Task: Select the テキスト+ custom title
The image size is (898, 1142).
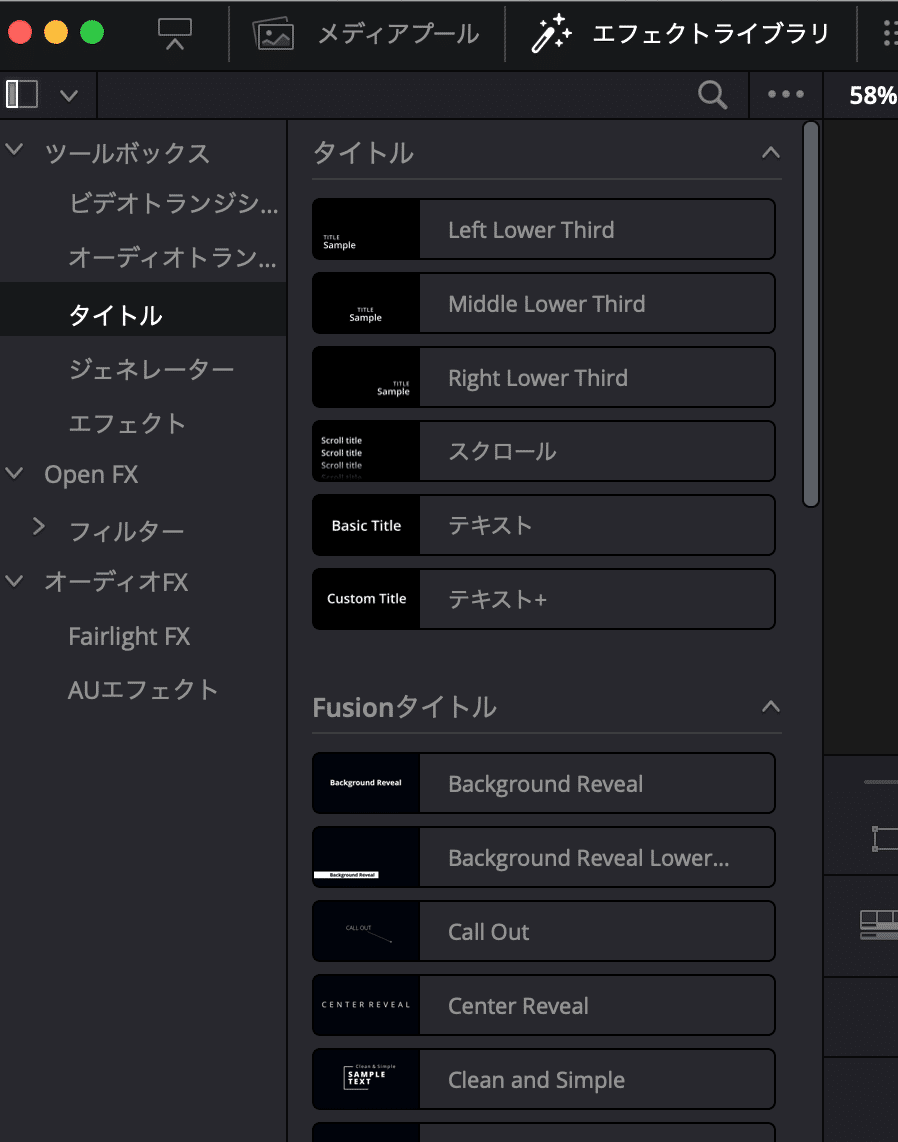Action: coord(543,599)
